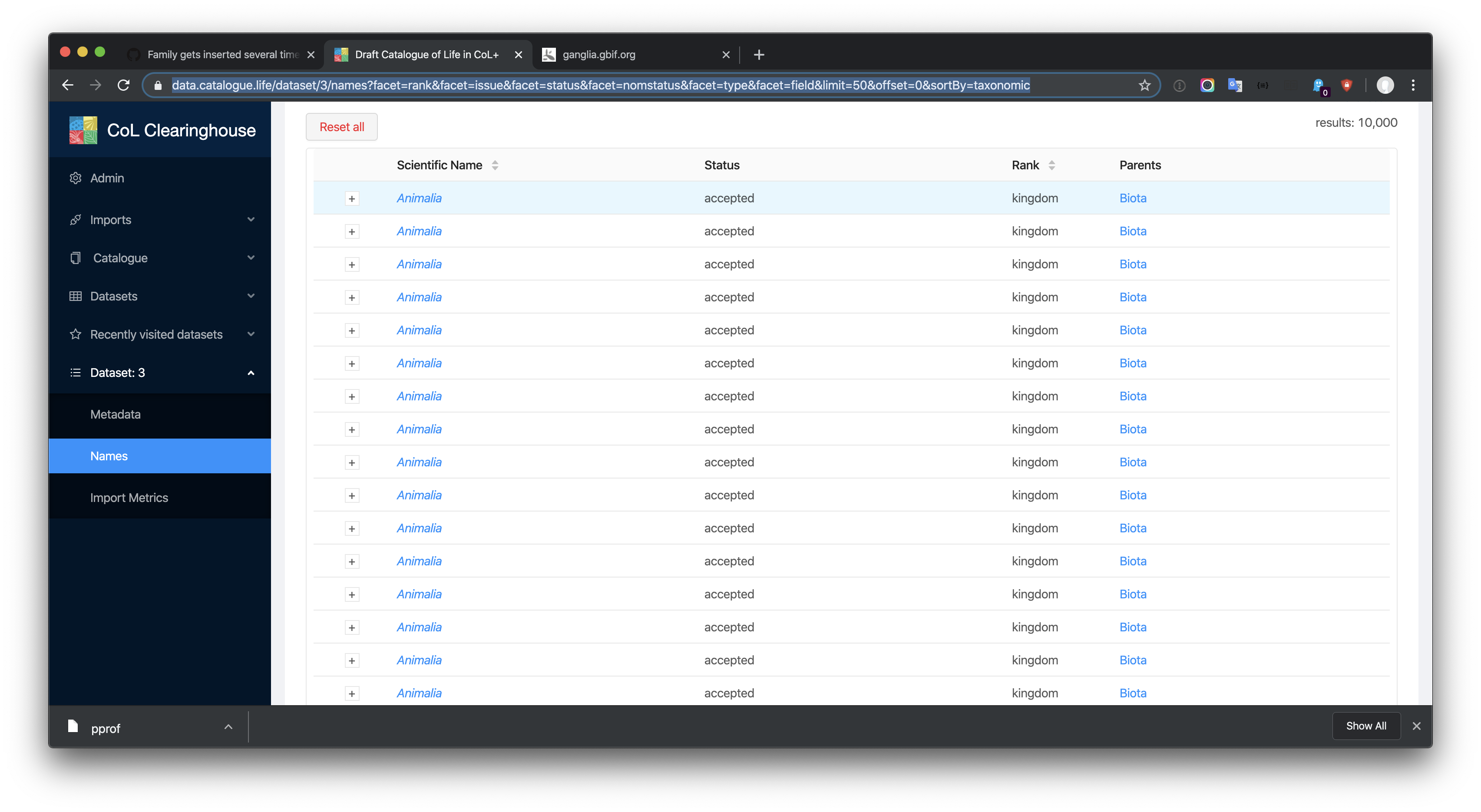1481x812 pixels.
Task: Toggle sorting on the Scientific Name column
Action: click(495, 165)
